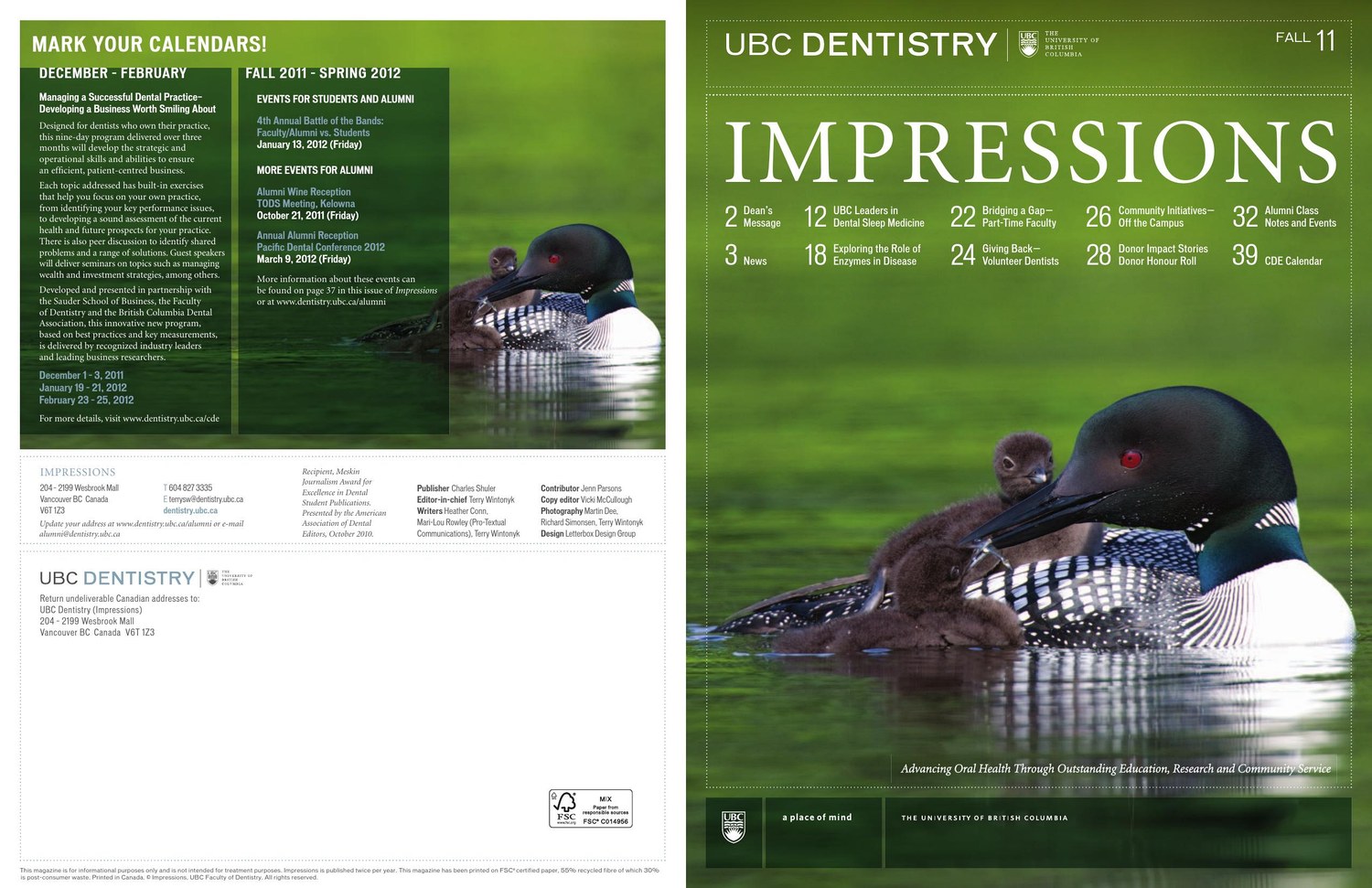Click 'March 9, 2012 (Friday)' date
The width and height of the screenshot is (1372, 888).
coord(304,260)
